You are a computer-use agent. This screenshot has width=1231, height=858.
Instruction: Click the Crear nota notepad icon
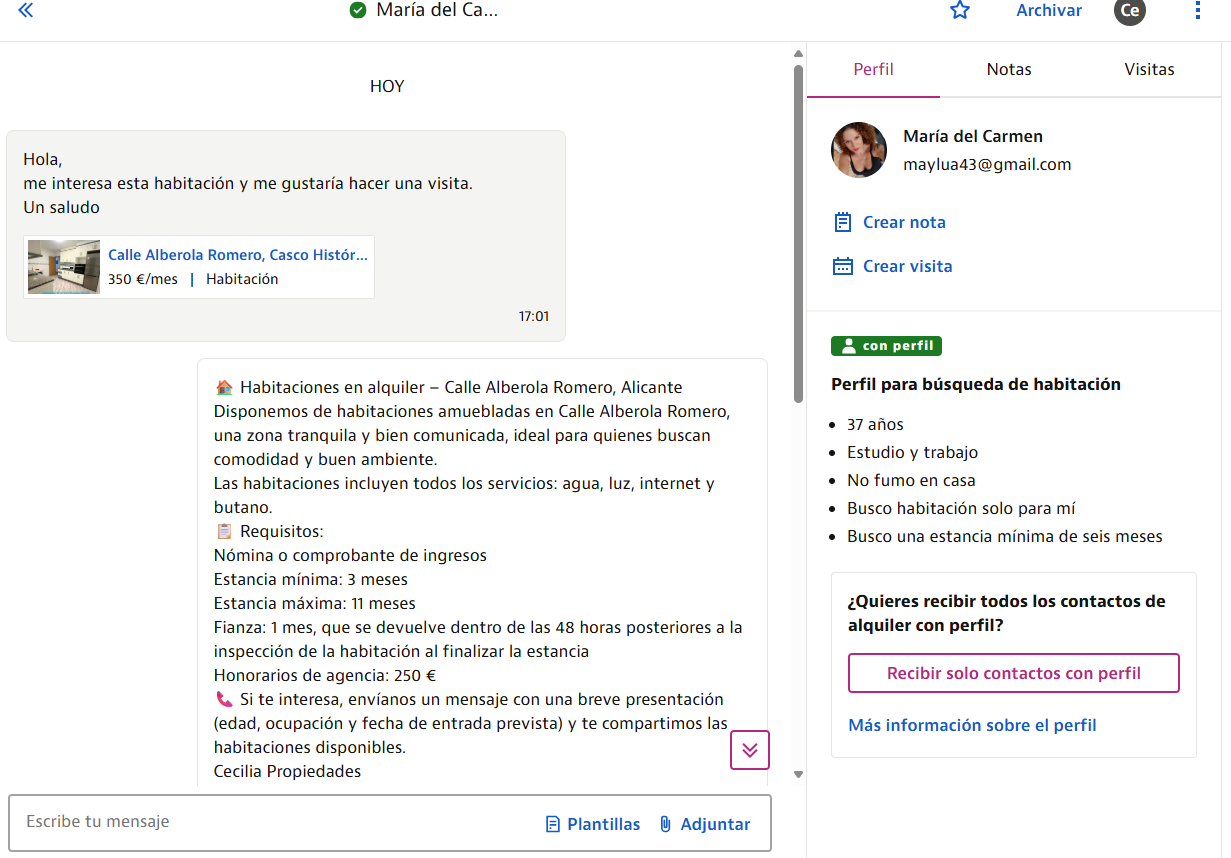click(843, 222)
